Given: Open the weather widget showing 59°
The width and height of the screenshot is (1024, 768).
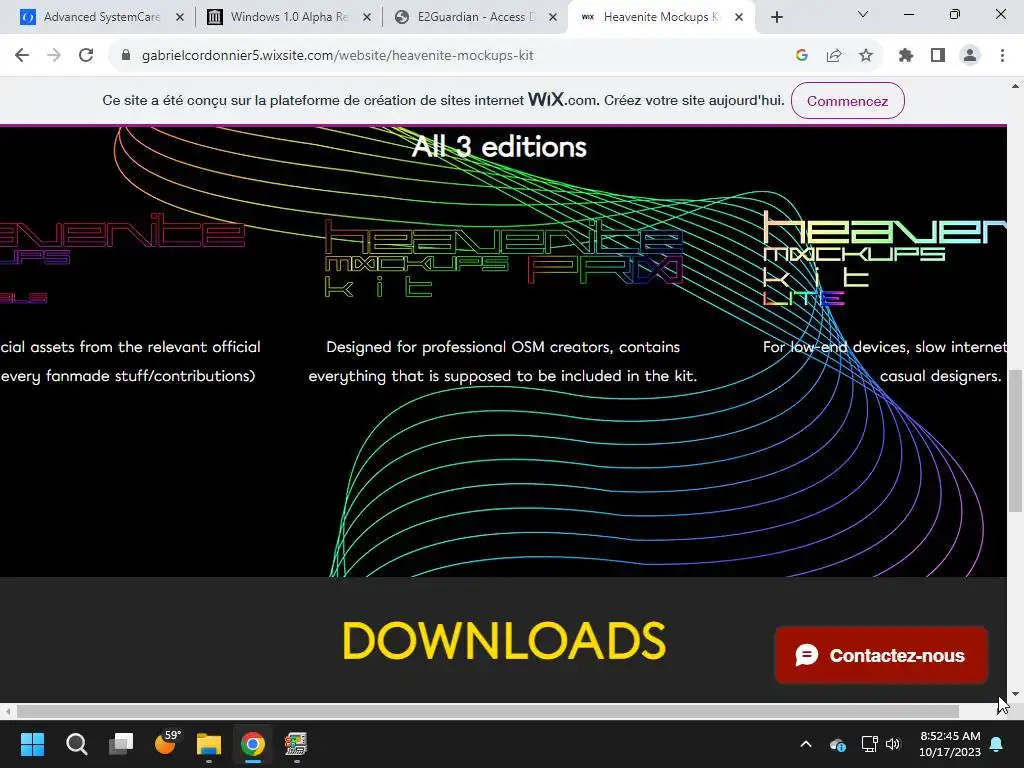Looking at the screenshot, I should pos(167,743).
